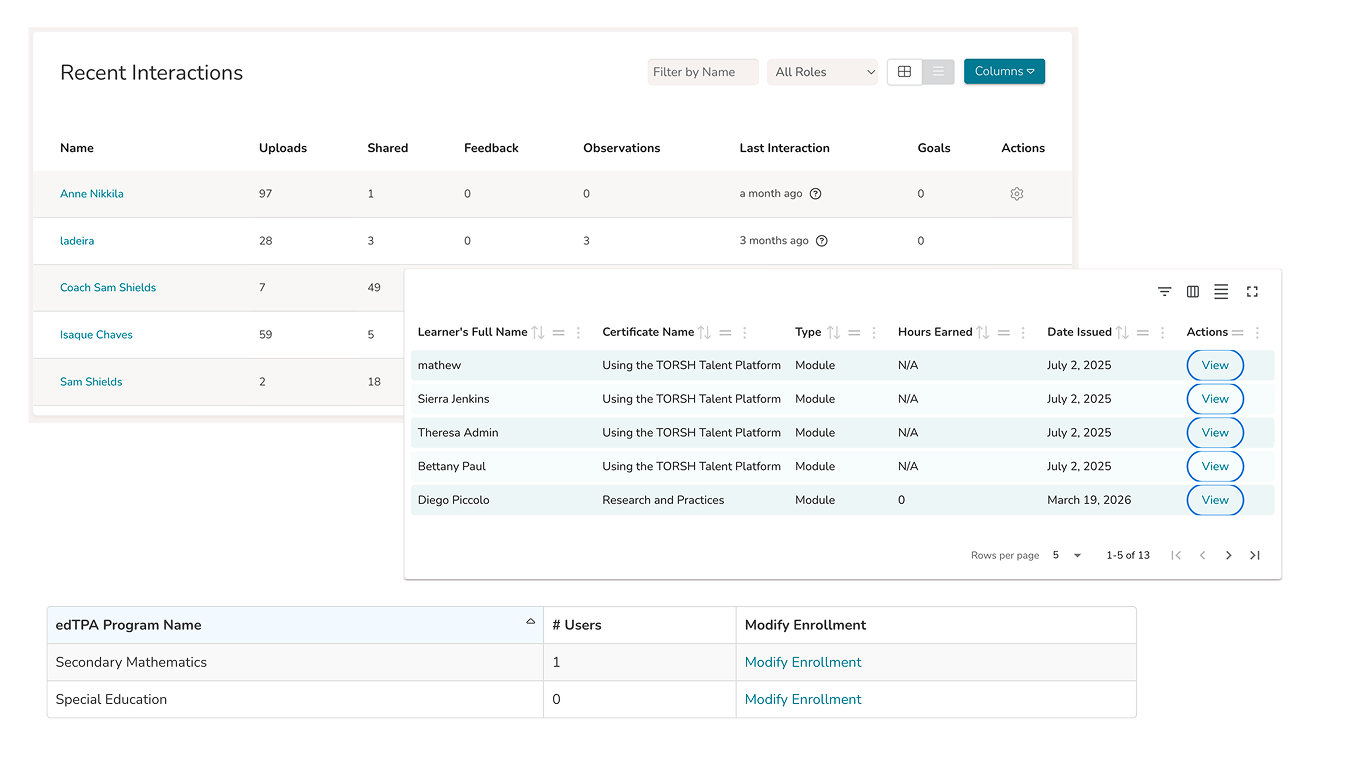1350x759 pixels.
Task: Click the density toggle icon in certificates toolbar
Action: 1221,292
